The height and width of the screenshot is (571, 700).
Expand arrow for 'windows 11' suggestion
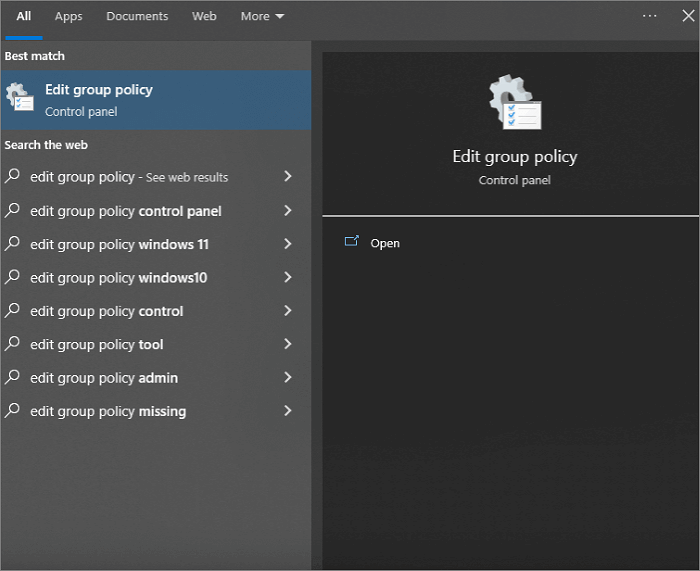pyautogui.click(x=288, y=244)
